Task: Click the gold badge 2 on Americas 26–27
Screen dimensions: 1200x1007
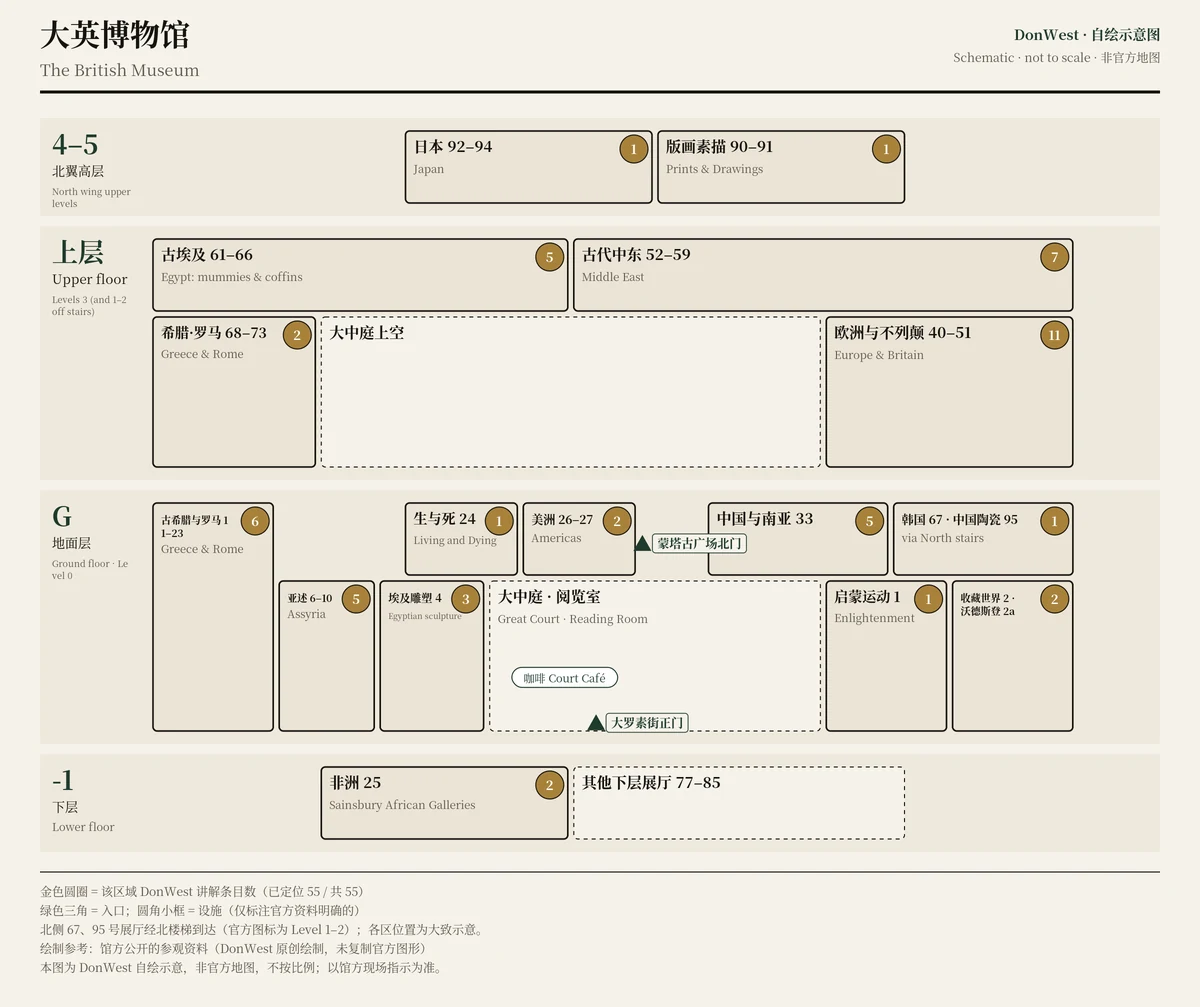Action: [x=617, y=521]
